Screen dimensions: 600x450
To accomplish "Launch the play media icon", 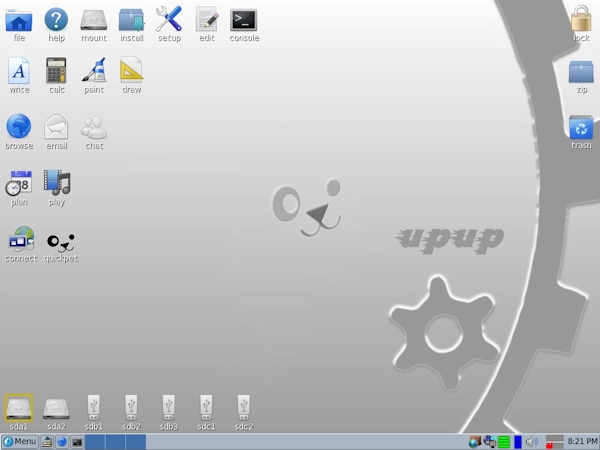I will coord(57,183).
